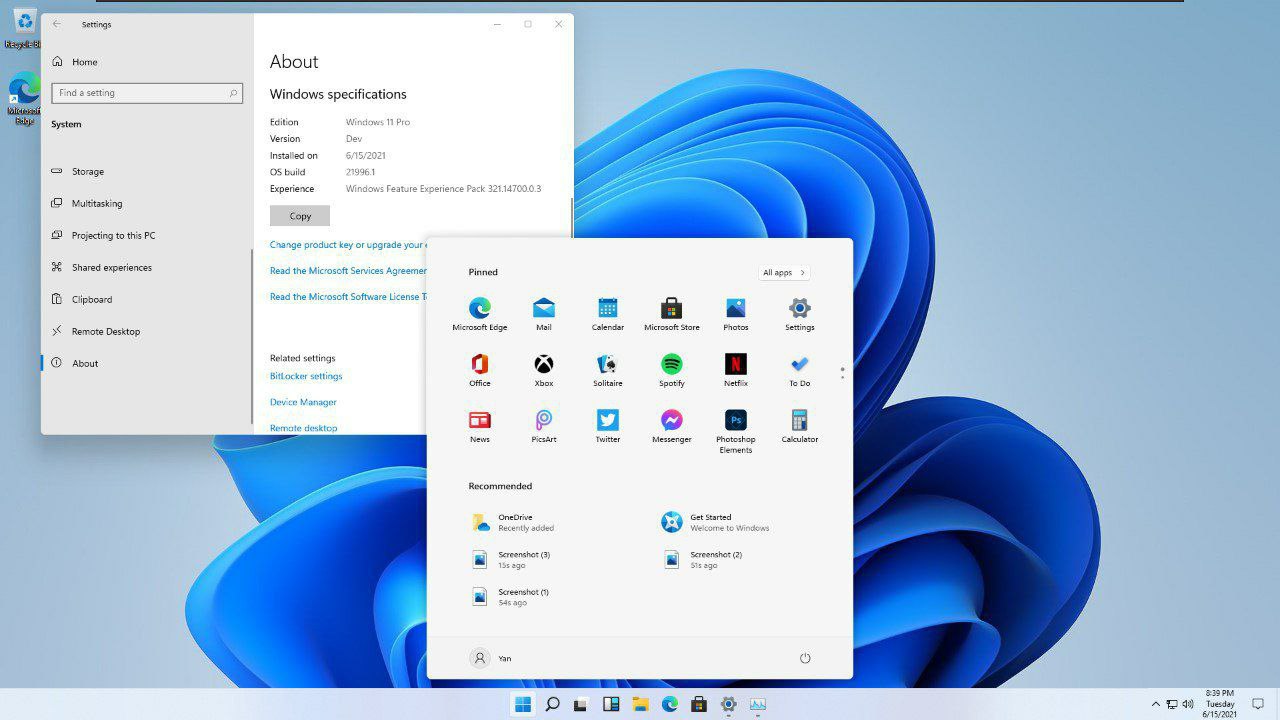The width and height of the screenshot is (1280, 720).
Task: Expand the All apps list
Action: point(784,272)
